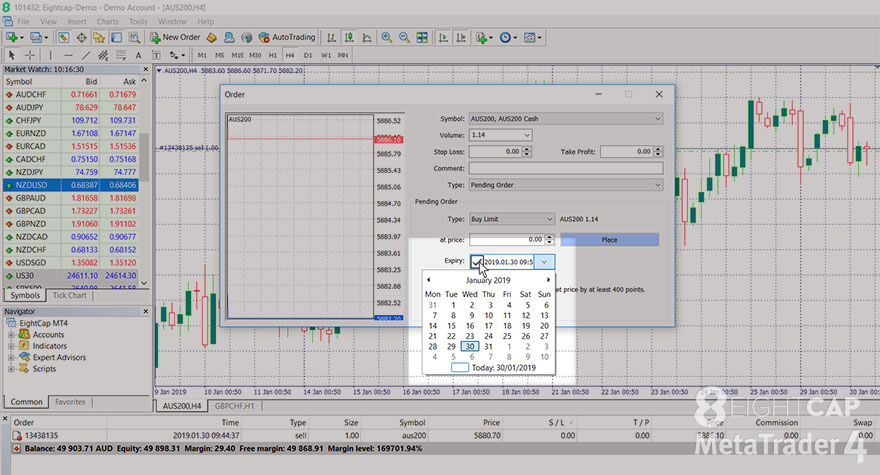The image size is (880, 475).
Task: Switch to Navigator Favorites tab
Action: [x=70, y=402]
